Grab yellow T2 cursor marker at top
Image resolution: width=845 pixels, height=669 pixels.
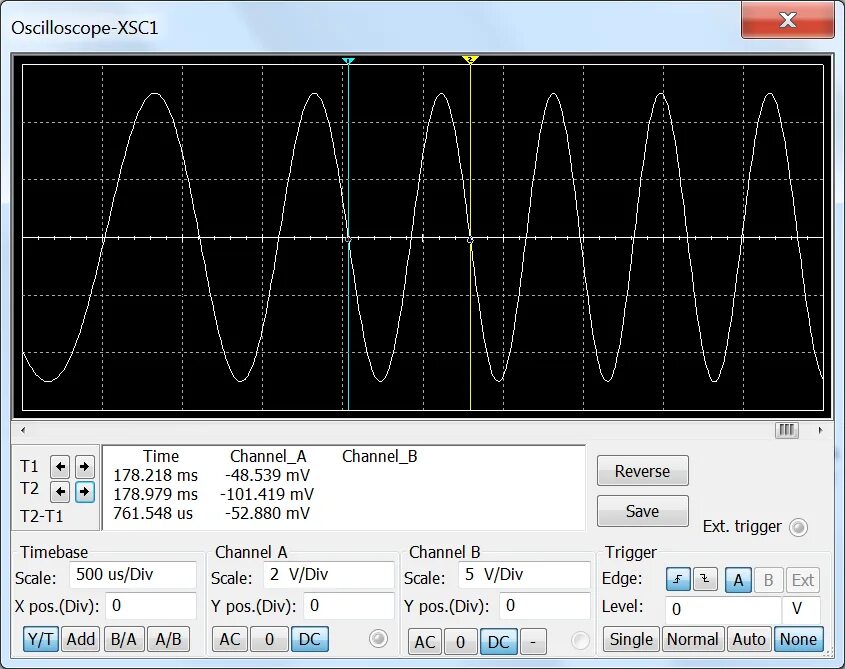click(470, 59)
